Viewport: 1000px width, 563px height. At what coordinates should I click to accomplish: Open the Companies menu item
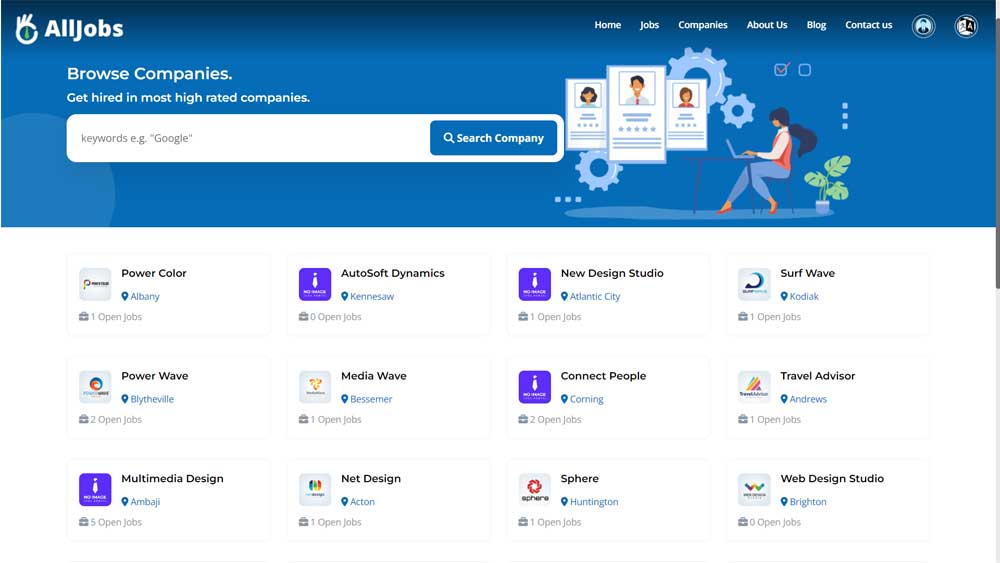[703, 25]
